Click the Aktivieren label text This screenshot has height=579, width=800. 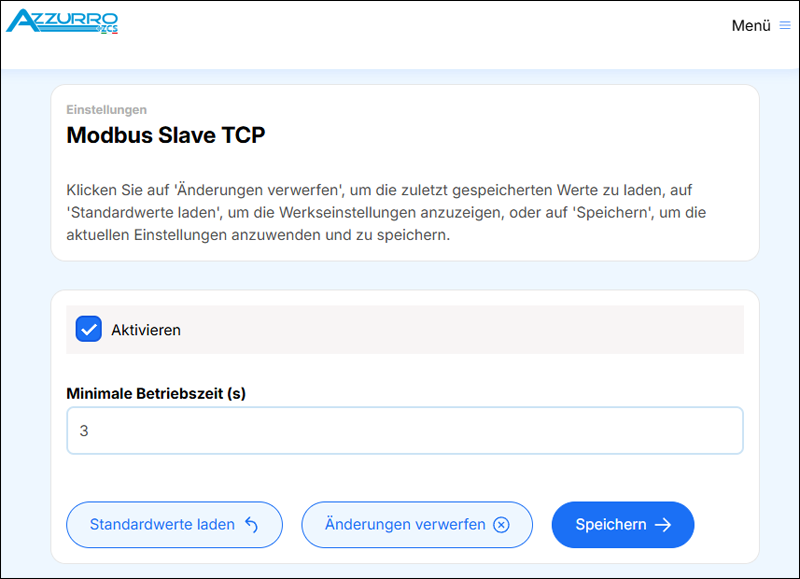tap(146, 330)
